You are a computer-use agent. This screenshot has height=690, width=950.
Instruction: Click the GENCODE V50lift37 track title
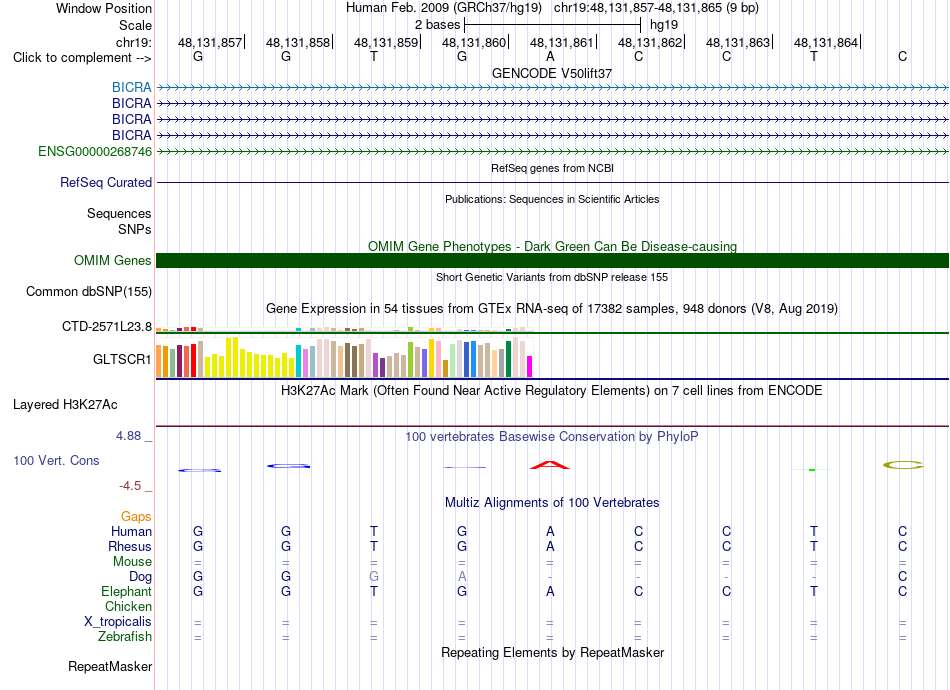(x=552, y=73)
